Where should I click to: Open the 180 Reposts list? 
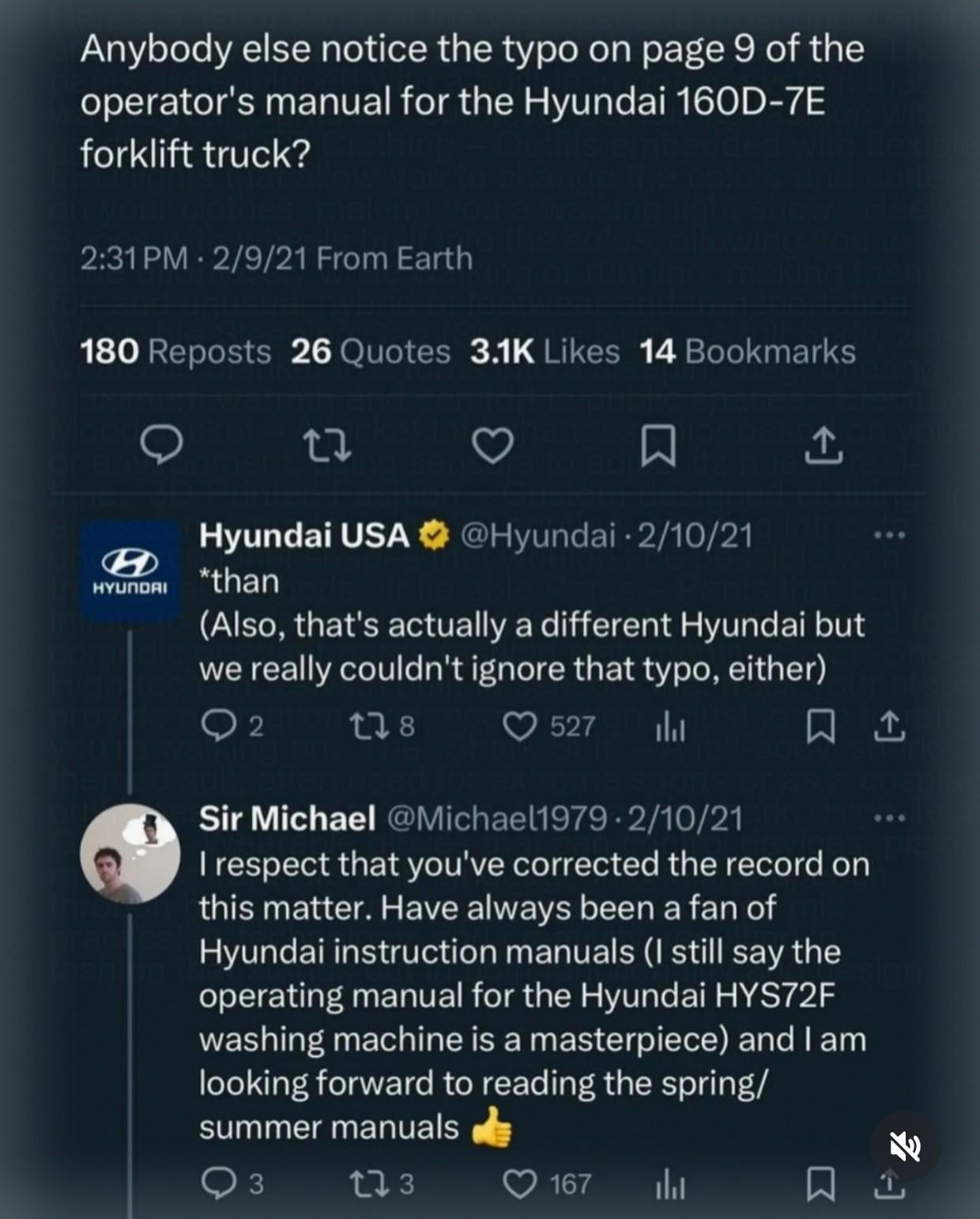[175, 352]
